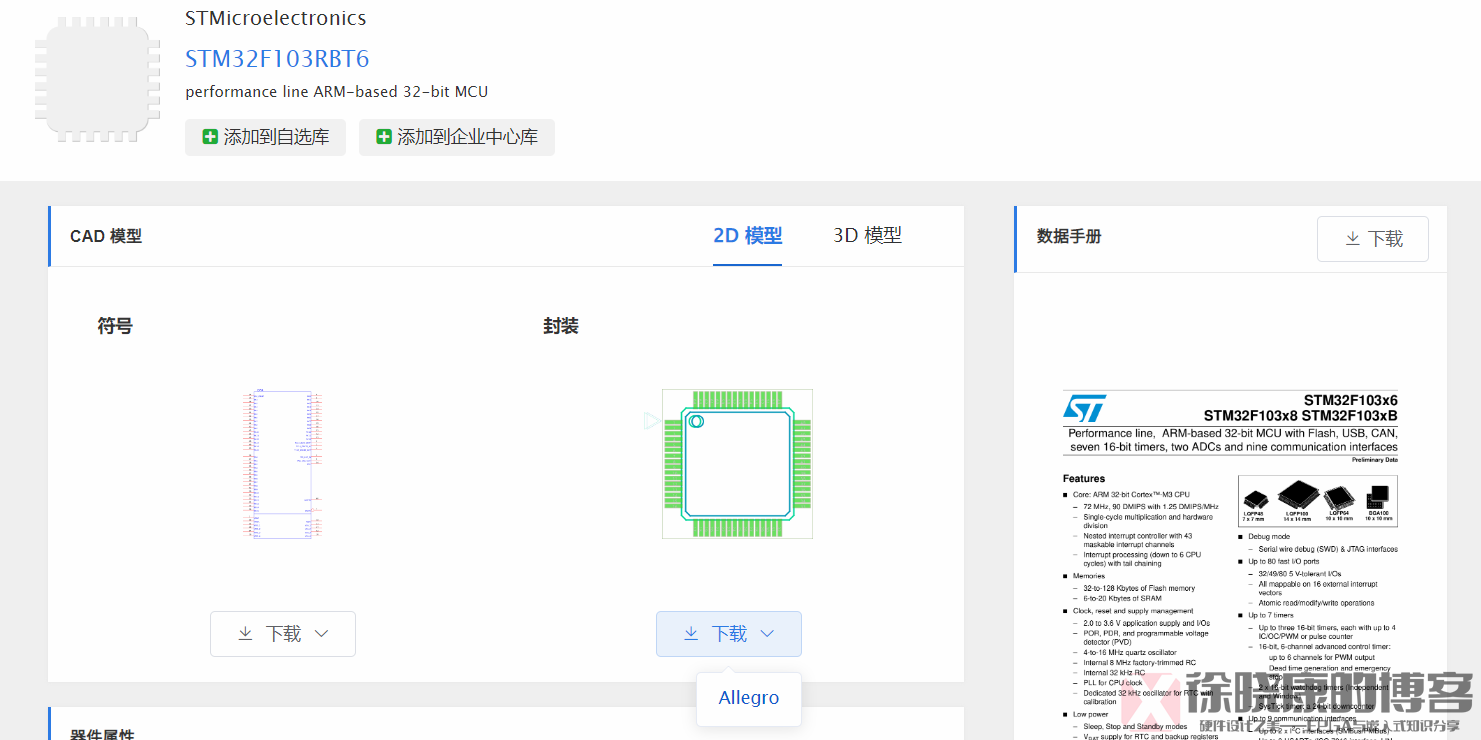Expand the chevron on footprint download button
This screenshot has height=740, width=1481.
[767, 634]
